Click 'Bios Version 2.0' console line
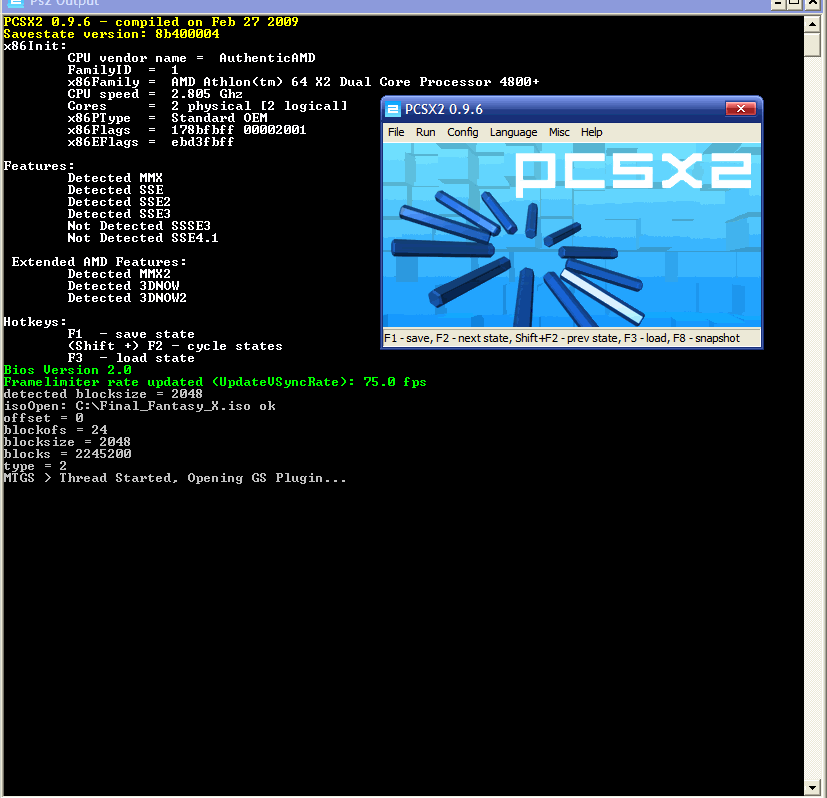Viewport: 827px width, 798px height. click(x=68, y=370)
